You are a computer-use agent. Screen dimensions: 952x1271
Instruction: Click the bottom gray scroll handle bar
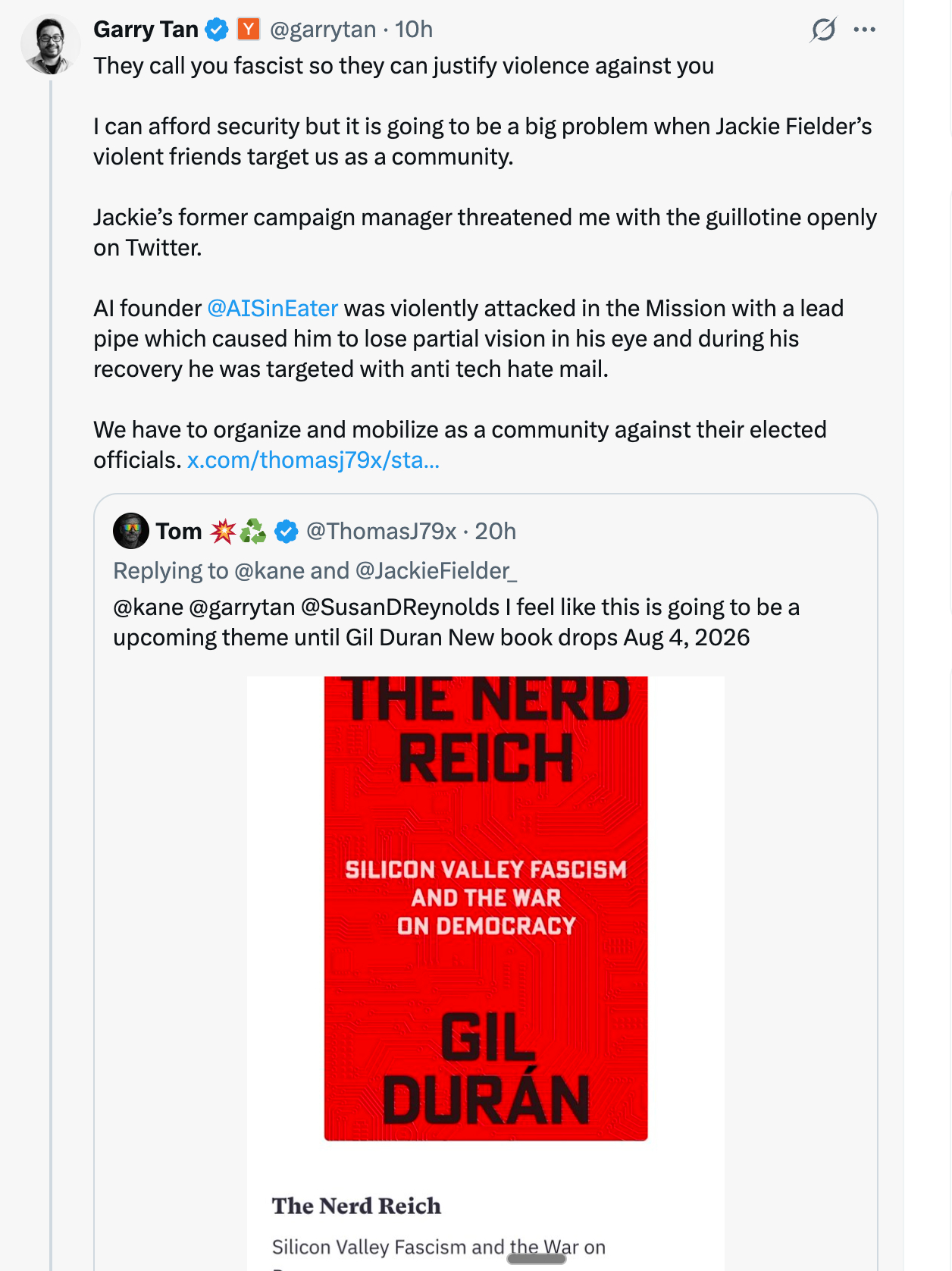coord(537,1259)
